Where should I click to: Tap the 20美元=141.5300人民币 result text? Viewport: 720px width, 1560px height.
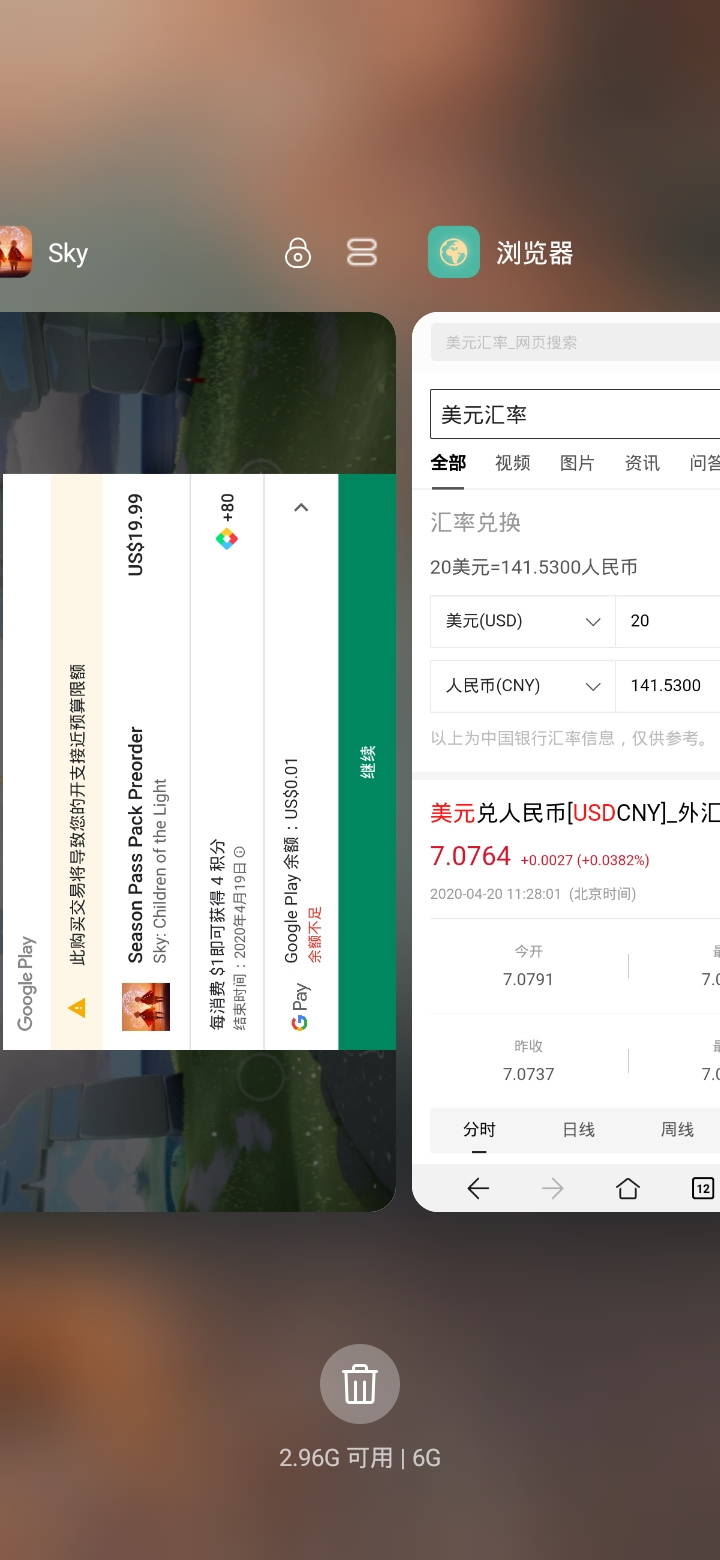534,567
